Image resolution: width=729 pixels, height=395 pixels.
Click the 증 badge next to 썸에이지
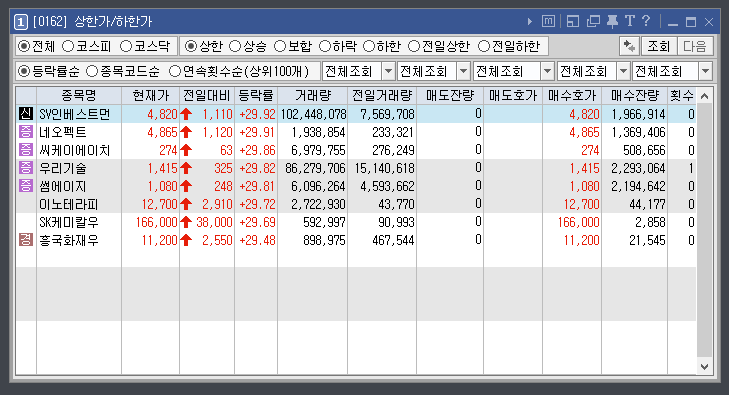pos(26,186)
